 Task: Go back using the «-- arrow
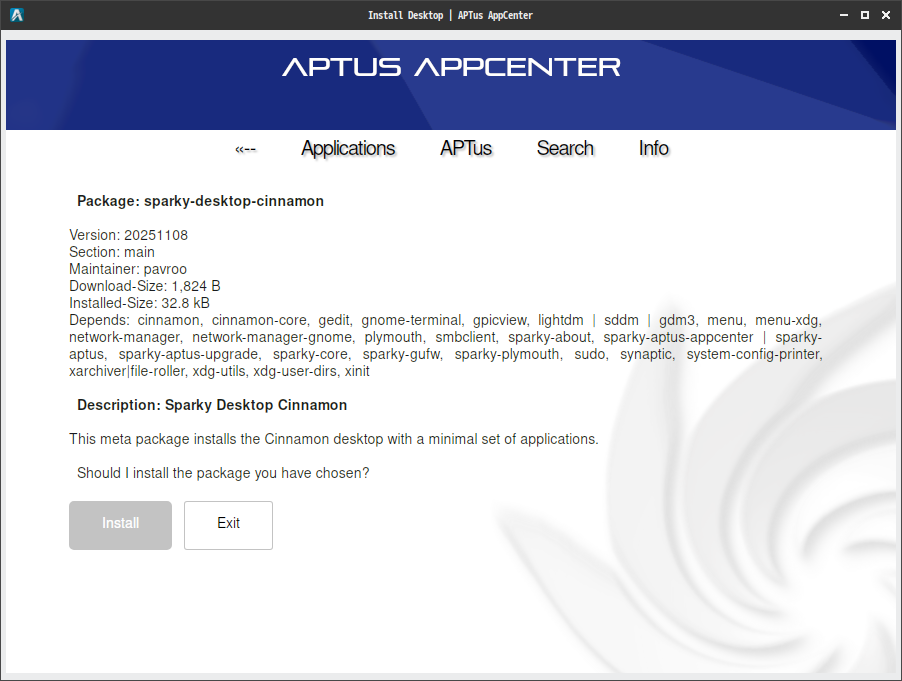[x=245, y=150]
